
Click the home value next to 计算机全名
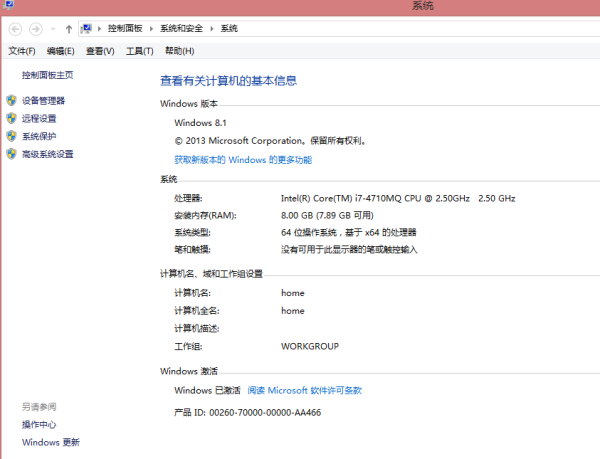tap(293, 311)
